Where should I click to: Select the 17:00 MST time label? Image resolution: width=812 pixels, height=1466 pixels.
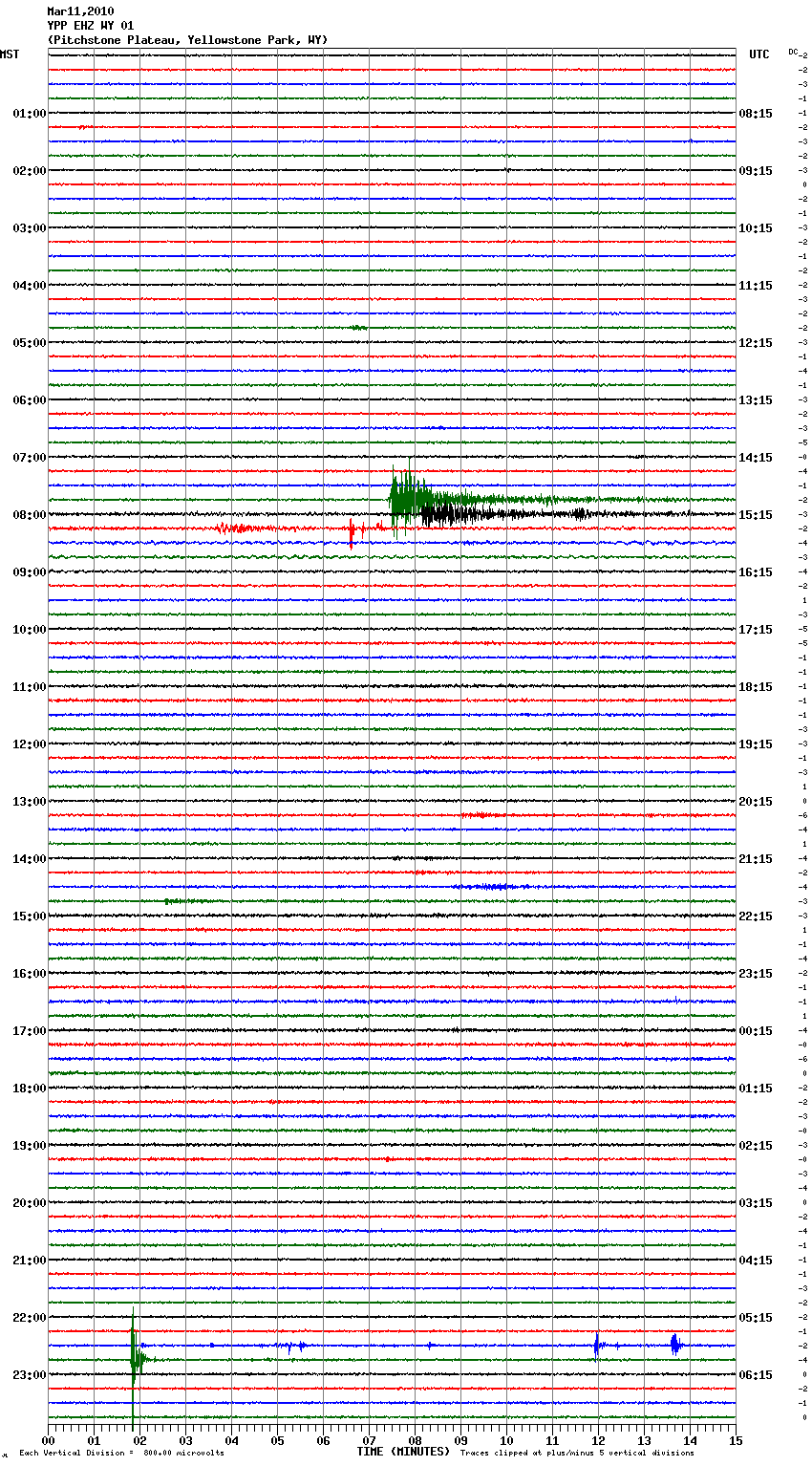[30, 1031]
